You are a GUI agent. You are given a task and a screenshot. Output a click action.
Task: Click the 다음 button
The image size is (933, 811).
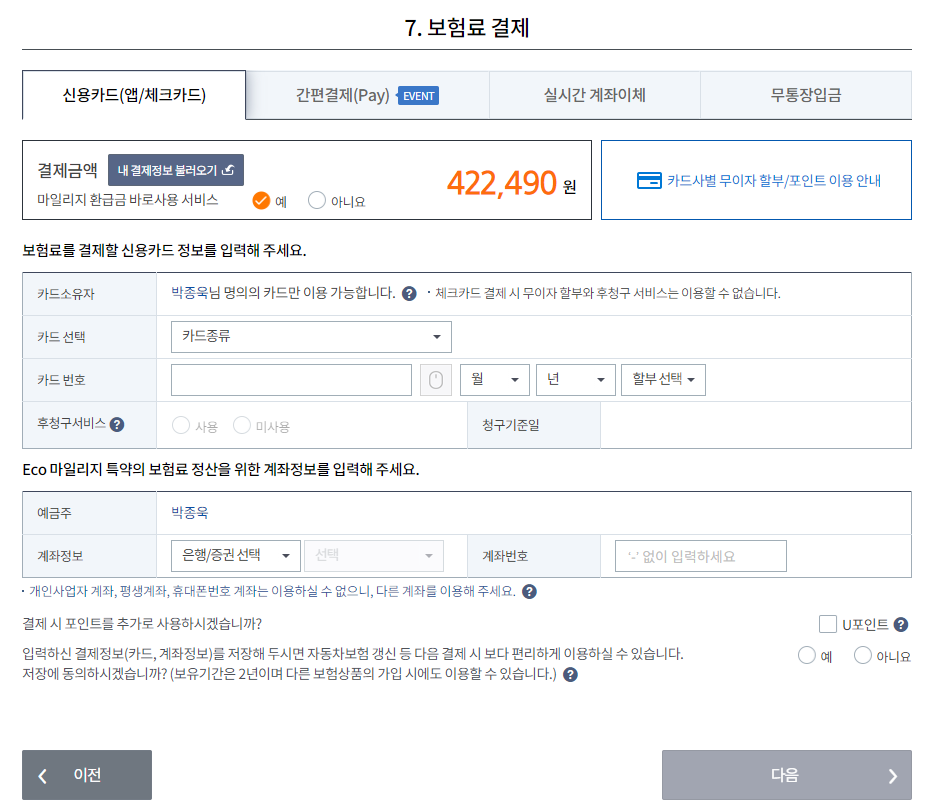tap(787, 775)
